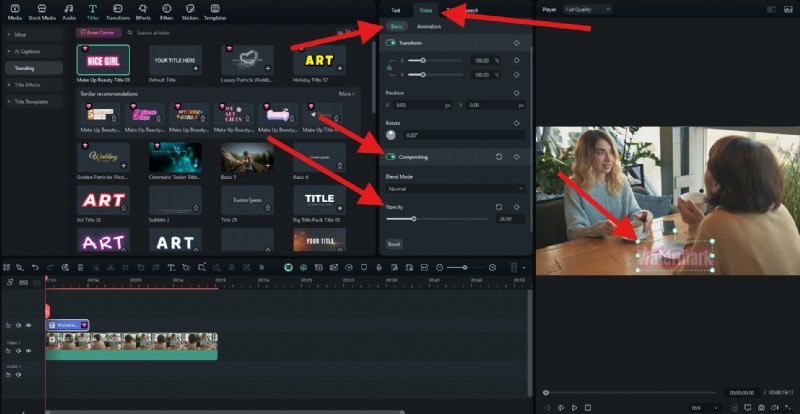Select the Trending category

pyautogui.click(x=34, y=68)
